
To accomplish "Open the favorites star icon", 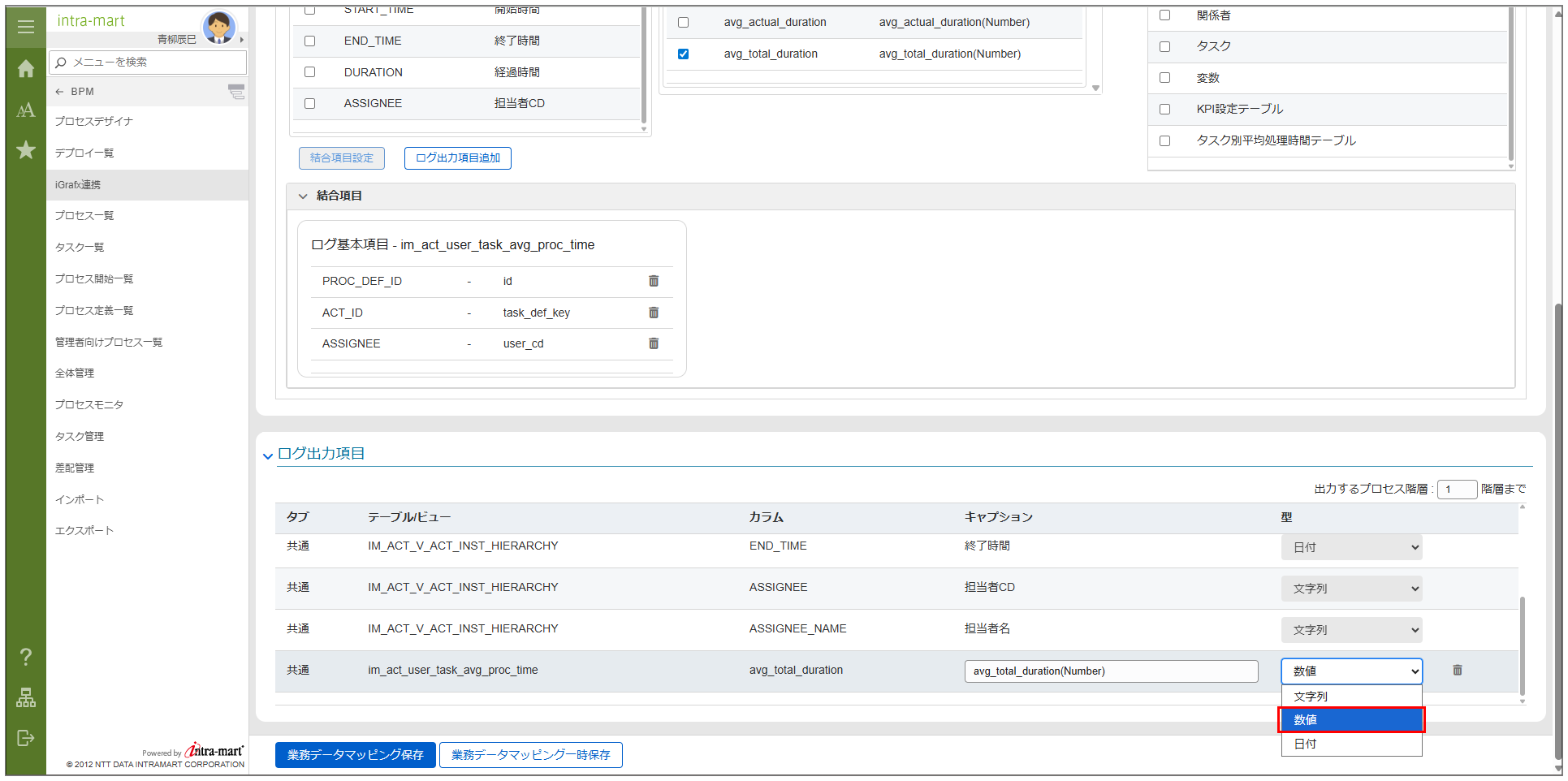I will tap(26, 150).
